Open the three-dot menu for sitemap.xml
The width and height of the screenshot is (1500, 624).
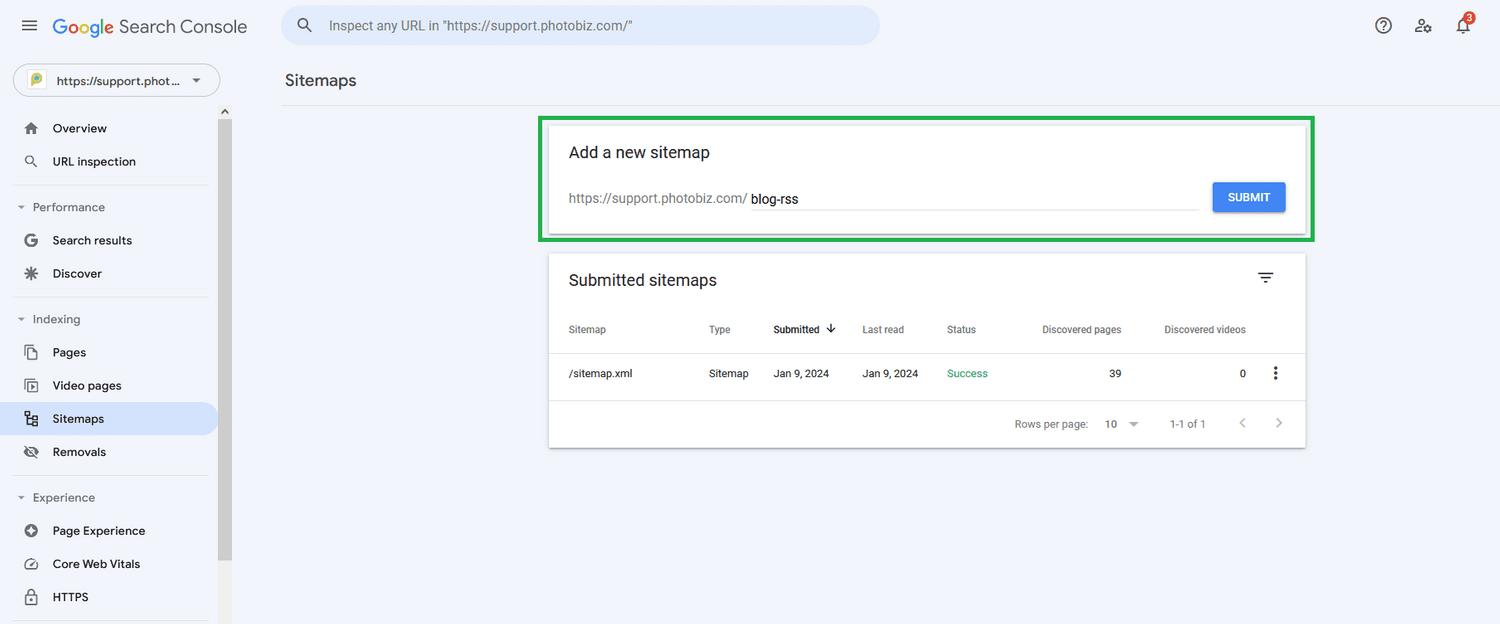pyautogui.click(x=1275, y=372)
